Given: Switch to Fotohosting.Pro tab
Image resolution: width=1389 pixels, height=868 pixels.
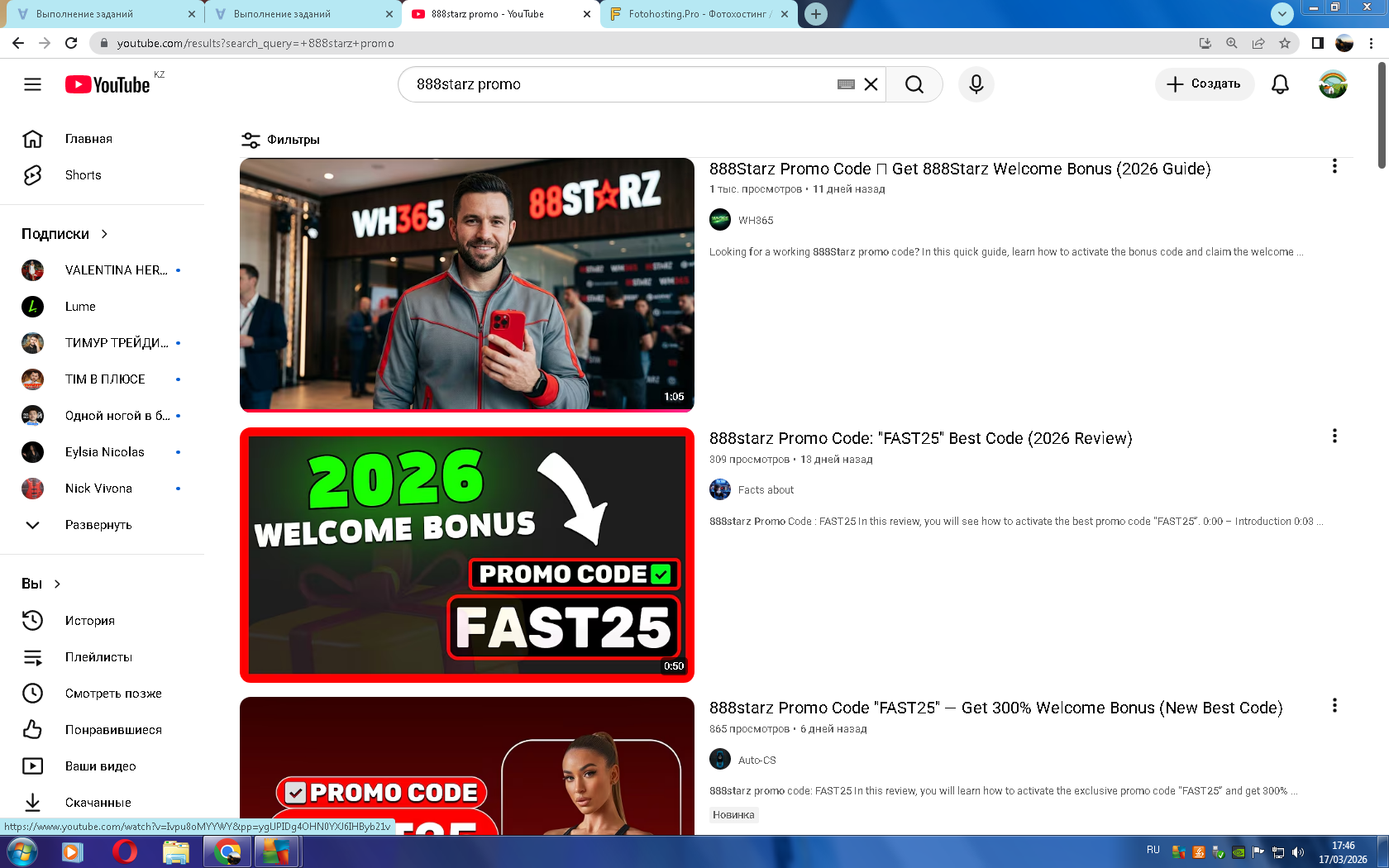Looking at the screenshot, I should click(699, 14).
